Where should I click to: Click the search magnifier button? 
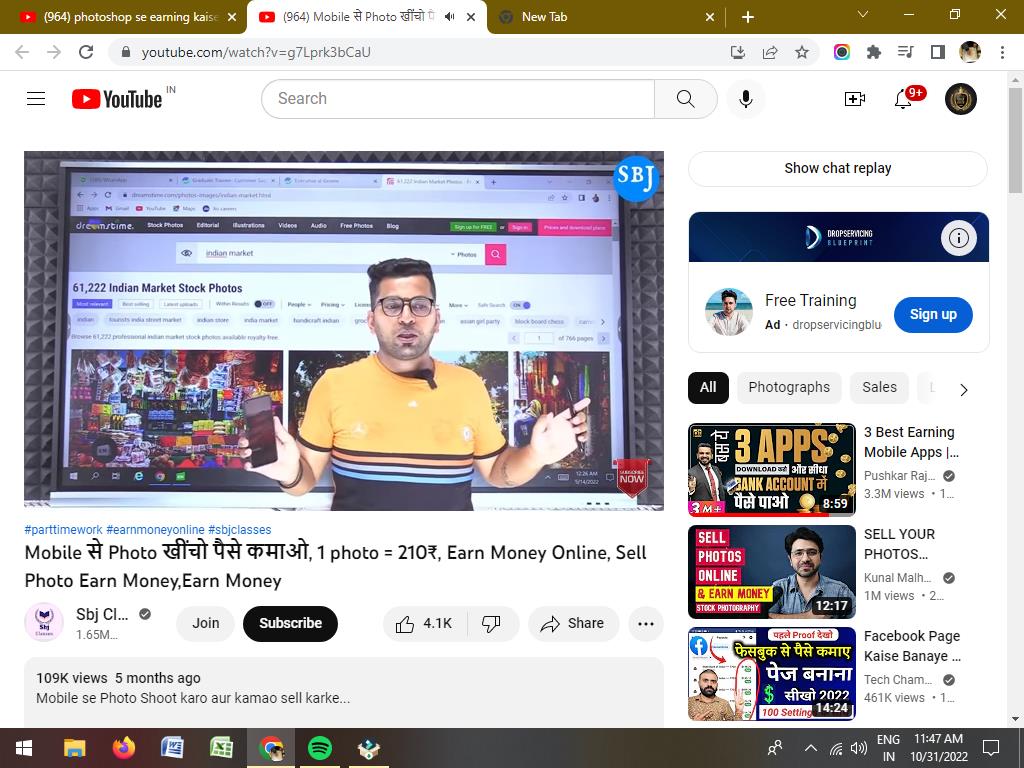point(685,98)
